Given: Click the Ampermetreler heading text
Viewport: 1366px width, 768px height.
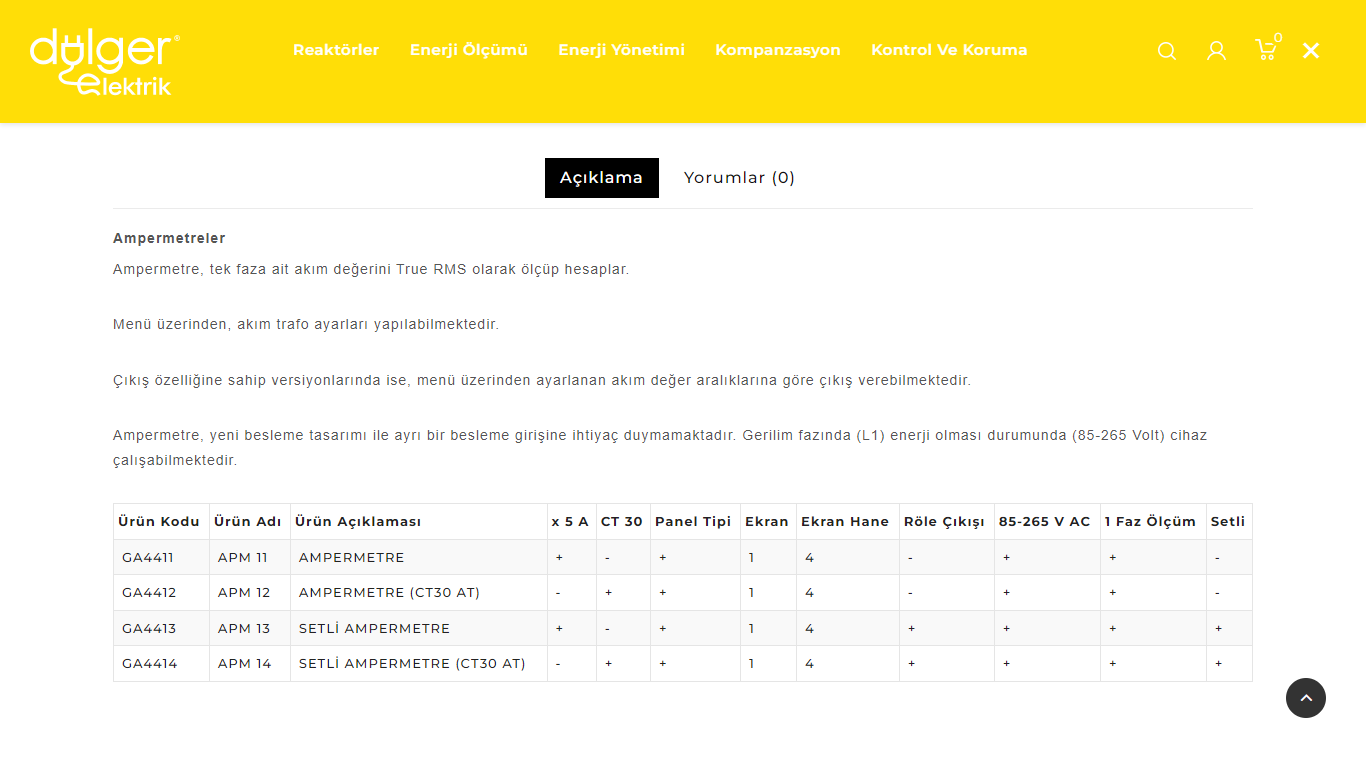Looking at the screenshot, I should click(169, 239).
